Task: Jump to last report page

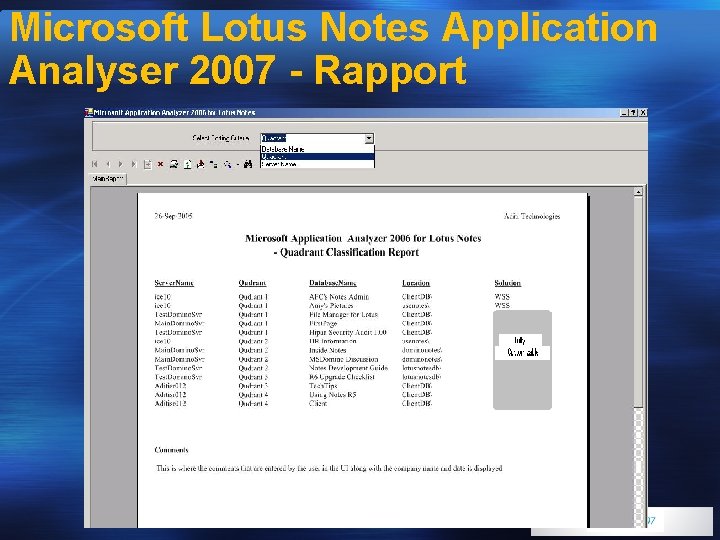Action: 134,164
